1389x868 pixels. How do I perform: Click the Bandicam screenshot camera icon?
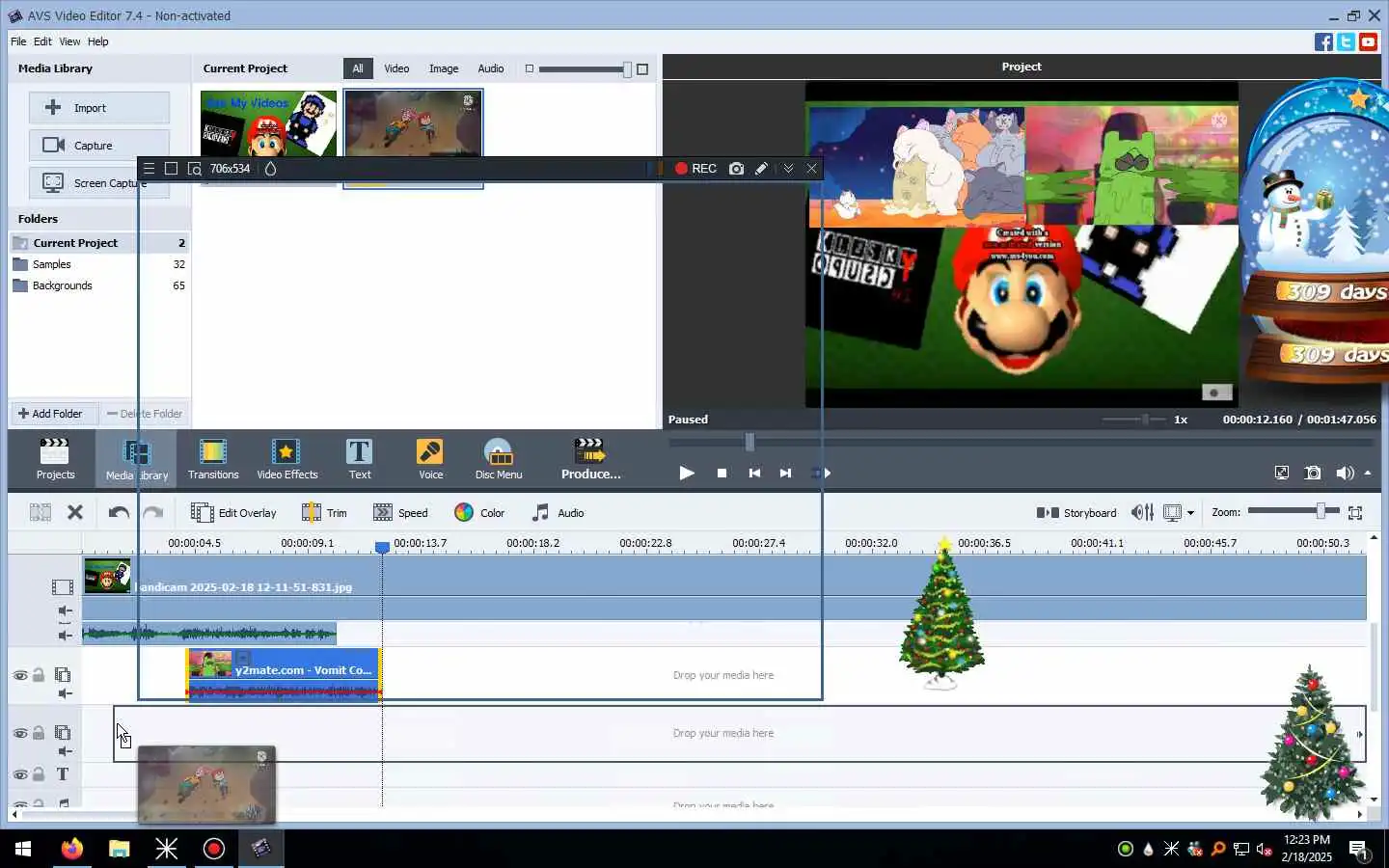tap(737, 169)
